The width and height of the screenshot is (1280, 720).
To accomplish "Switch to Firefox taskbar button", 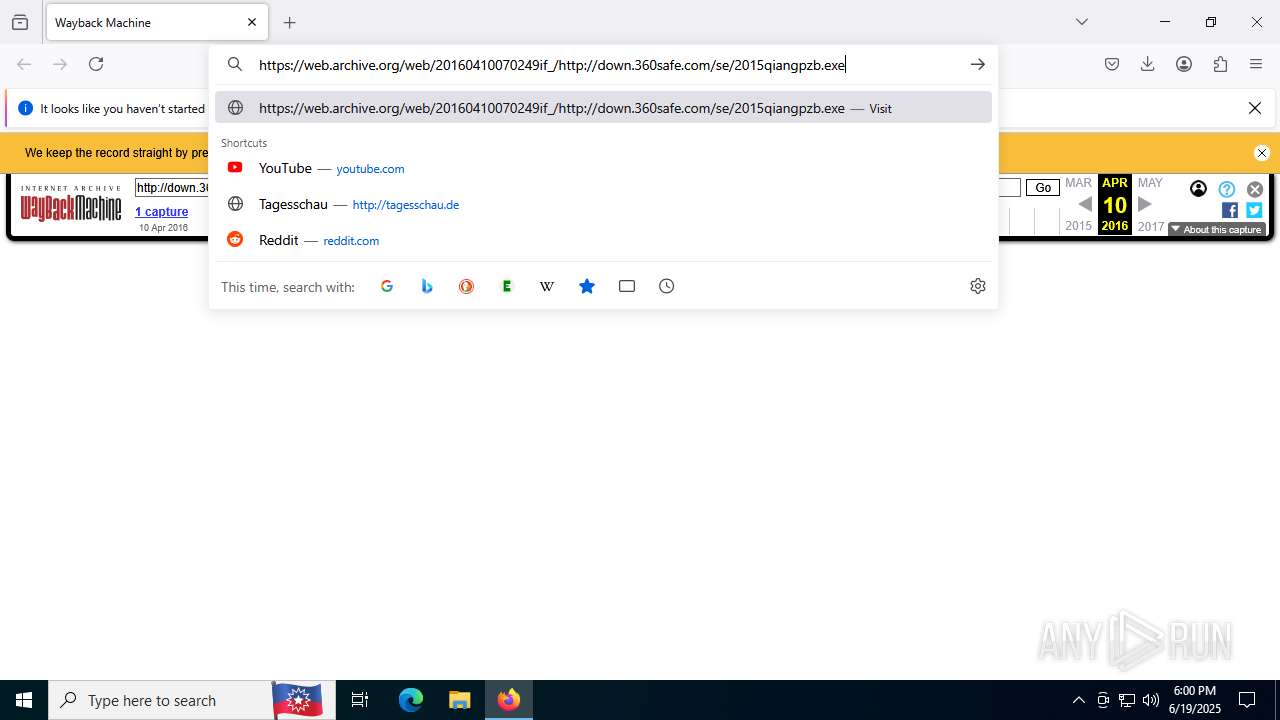I will [x=509, y=700].
